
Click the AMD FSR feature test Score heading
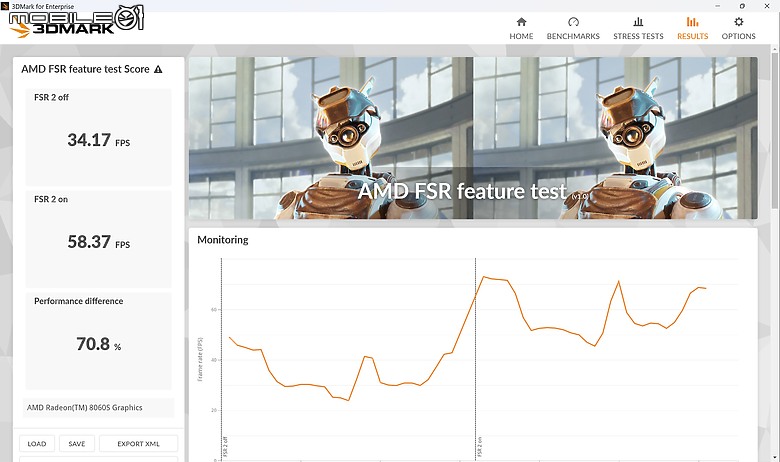pos(85,69)
